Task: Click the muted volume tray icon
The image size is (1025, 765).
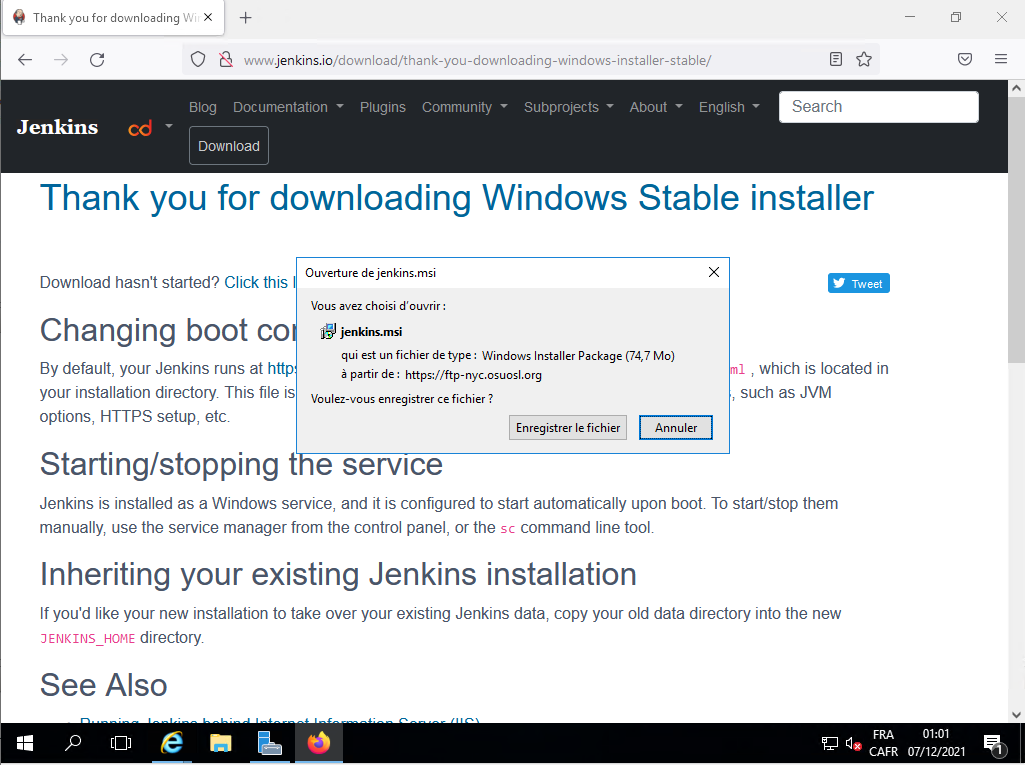Action: coord(853,743)
